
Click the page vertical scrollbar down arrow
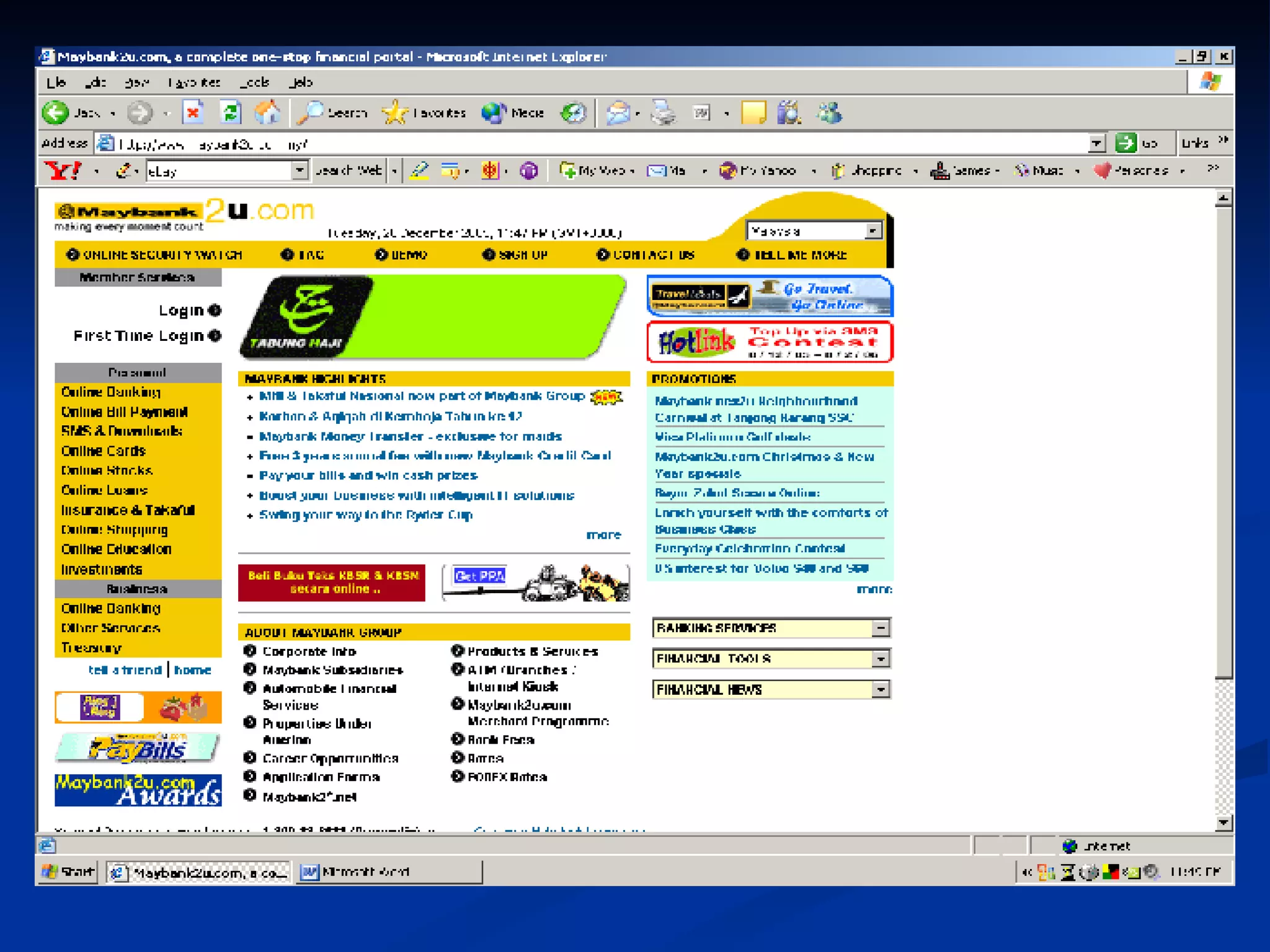coord(1223,822)
